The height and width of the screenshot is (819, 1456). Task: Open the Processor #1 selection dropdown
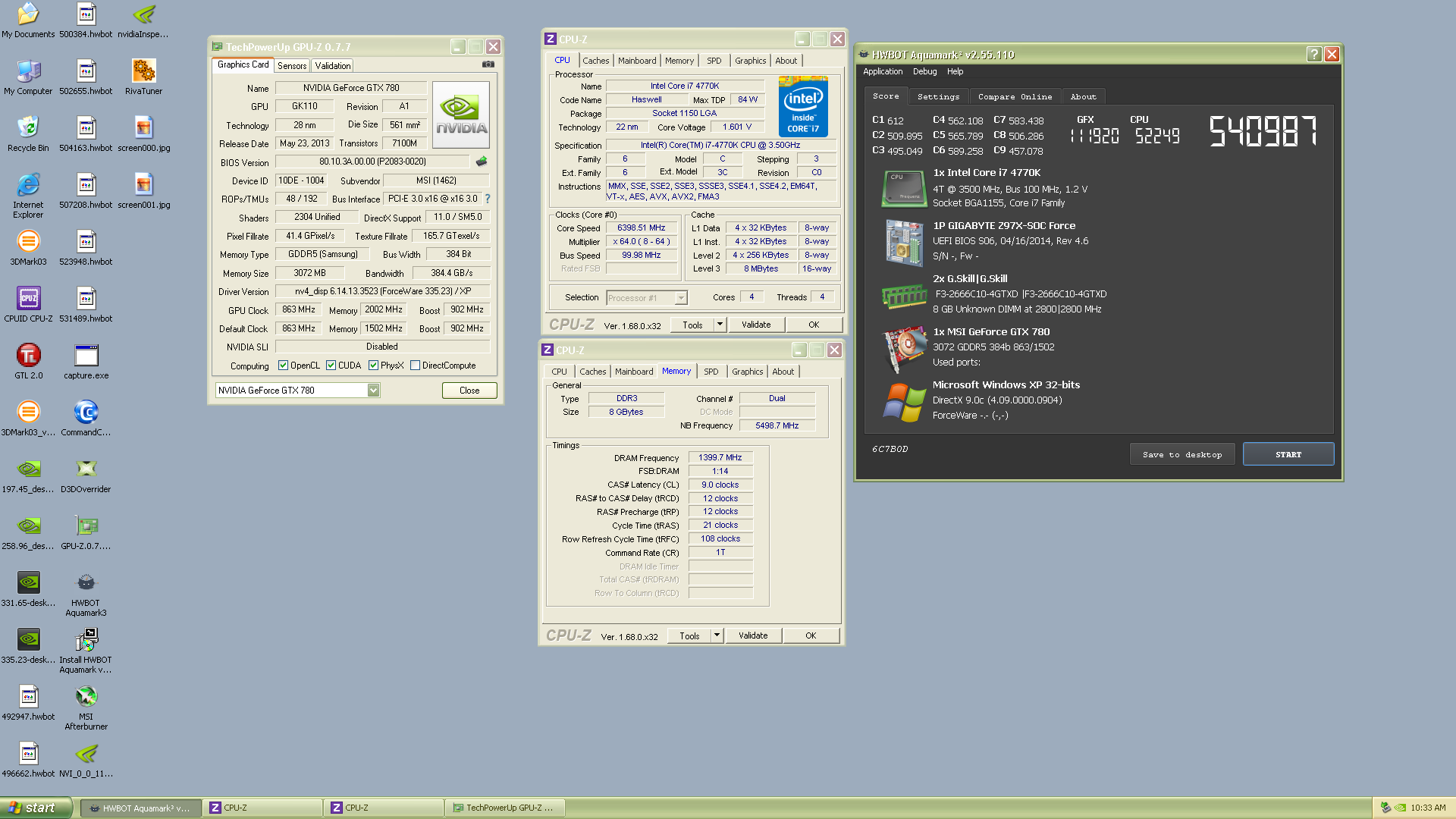click(681, 298)
